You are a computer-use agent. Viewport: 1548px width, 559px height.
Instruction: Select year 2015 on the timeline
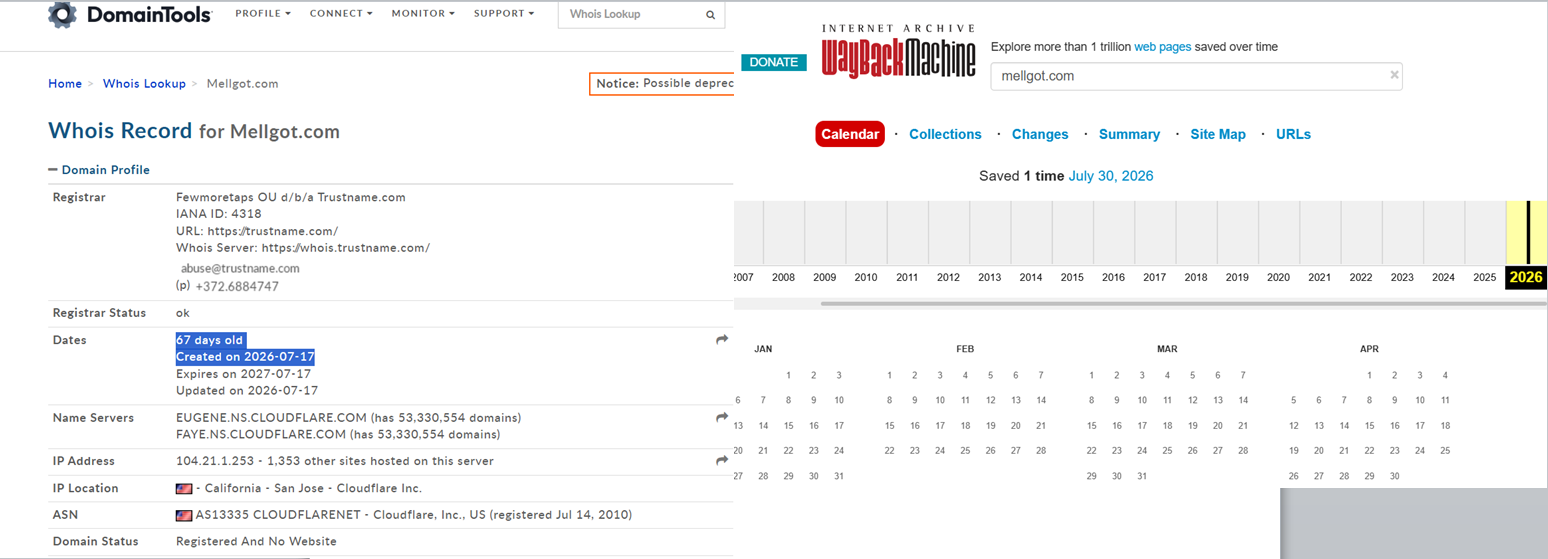[1072, 277]
